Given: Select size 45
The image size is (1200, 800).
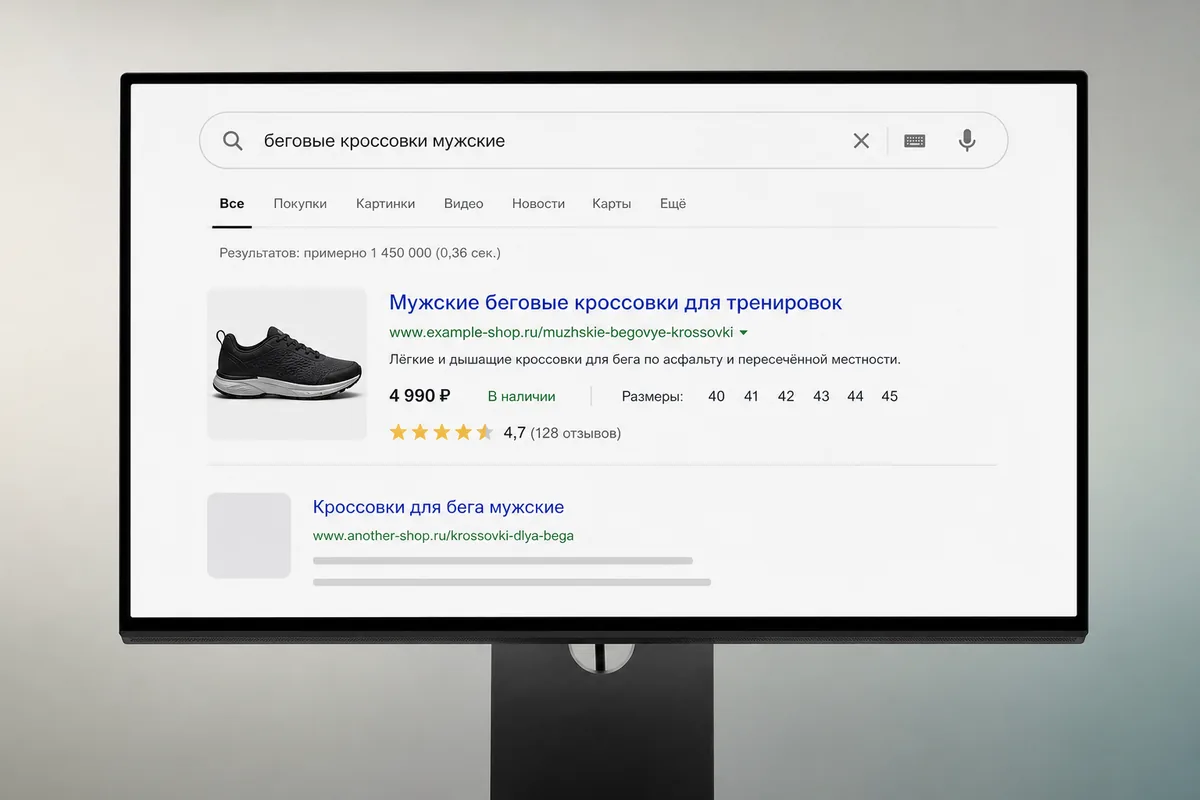Looking at the screenshot, I should [889, 396].
